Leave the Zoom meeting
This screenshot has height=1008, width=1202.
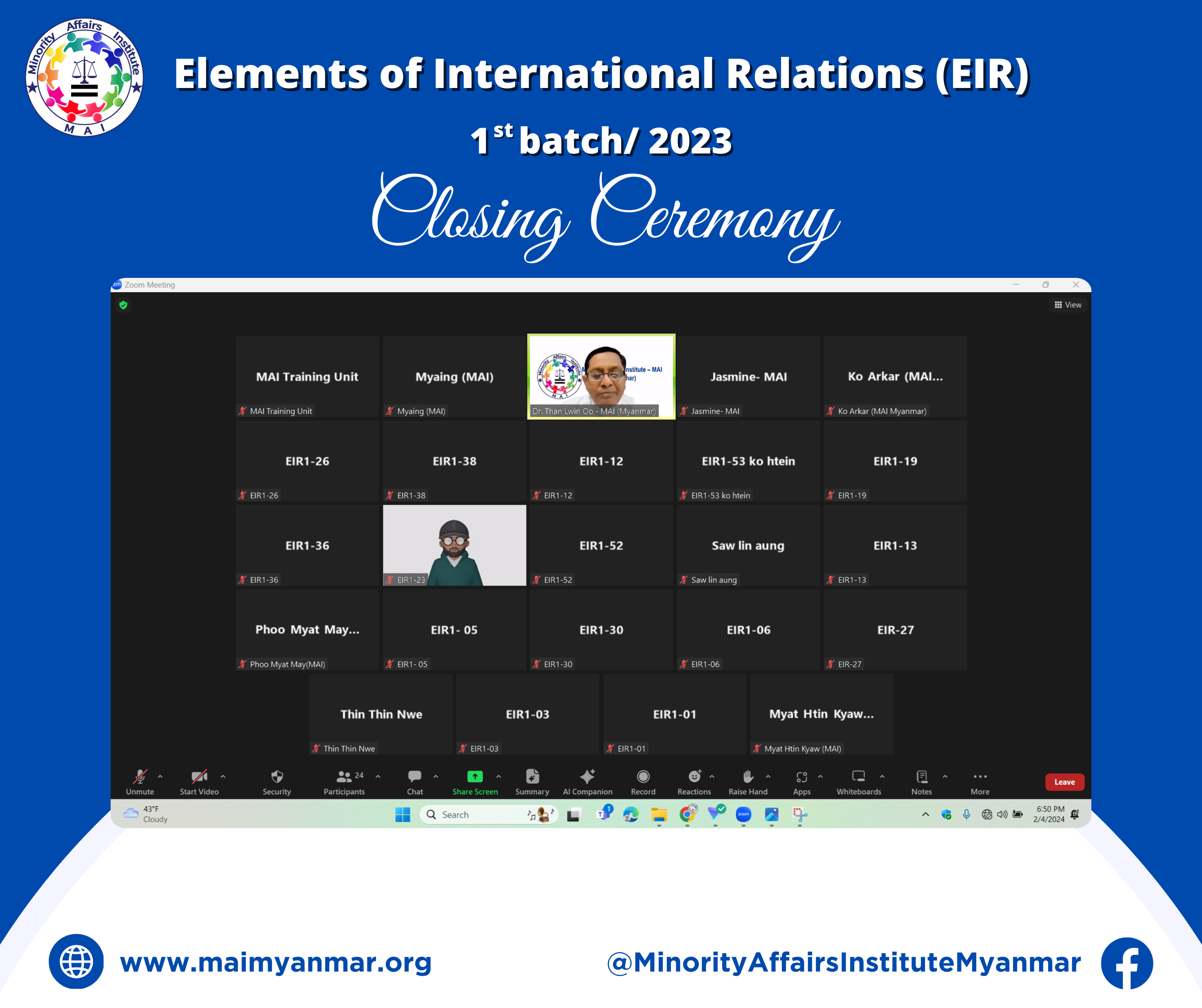[1065, 782]
